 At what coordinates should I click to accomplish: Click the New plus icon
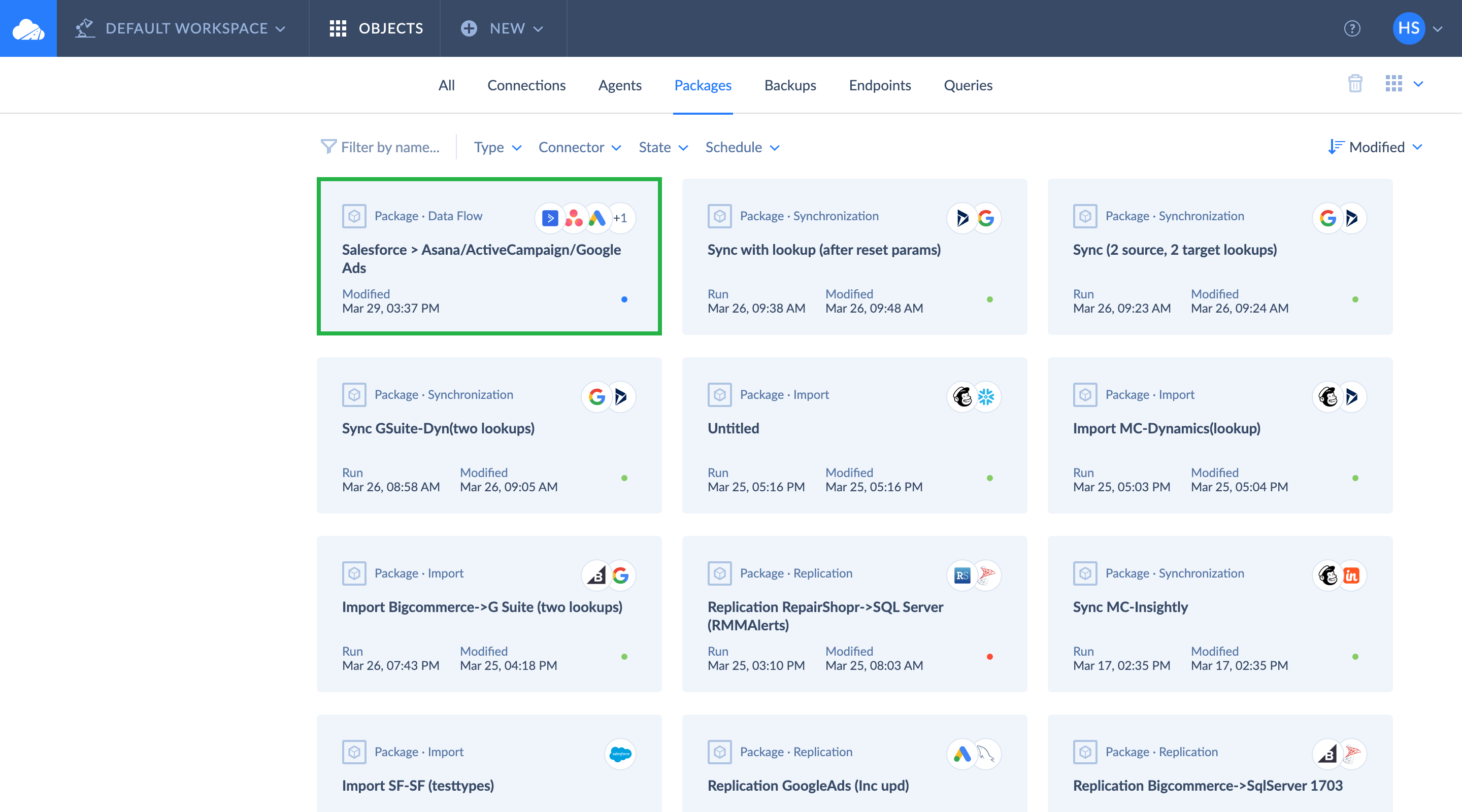[469, 28]
